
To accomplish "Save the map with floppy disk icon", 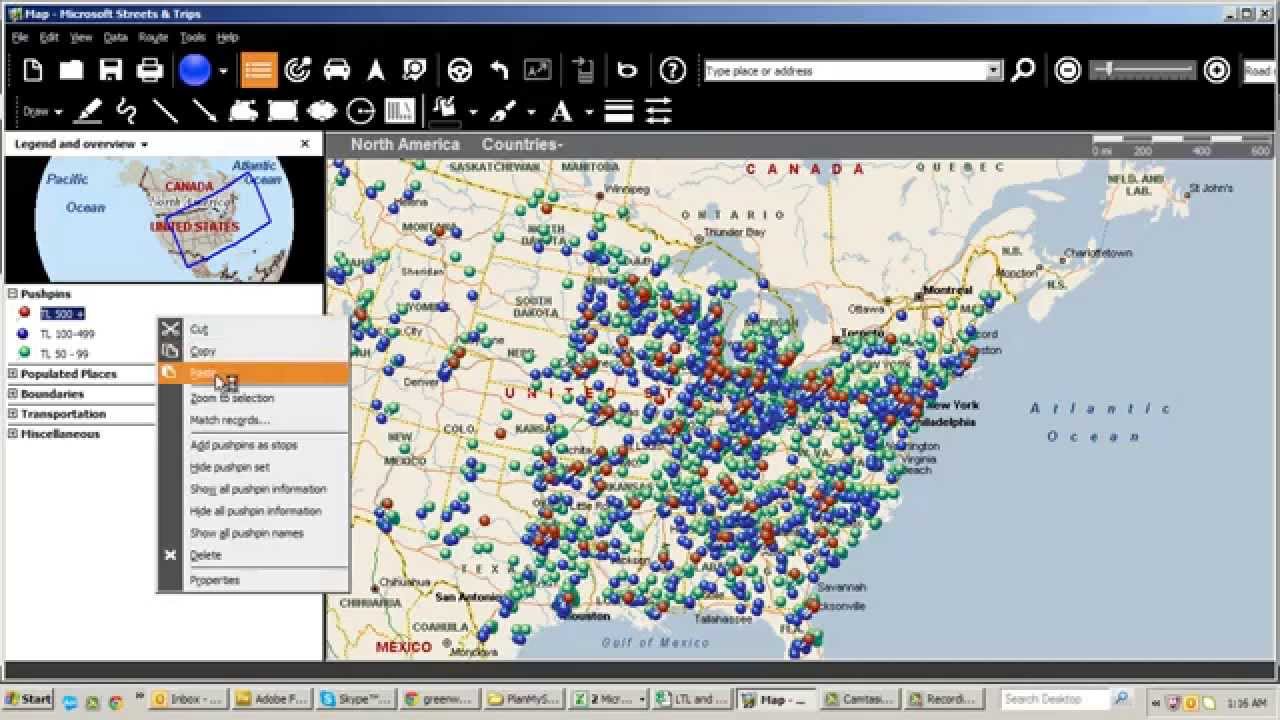I will pos(110,70).
